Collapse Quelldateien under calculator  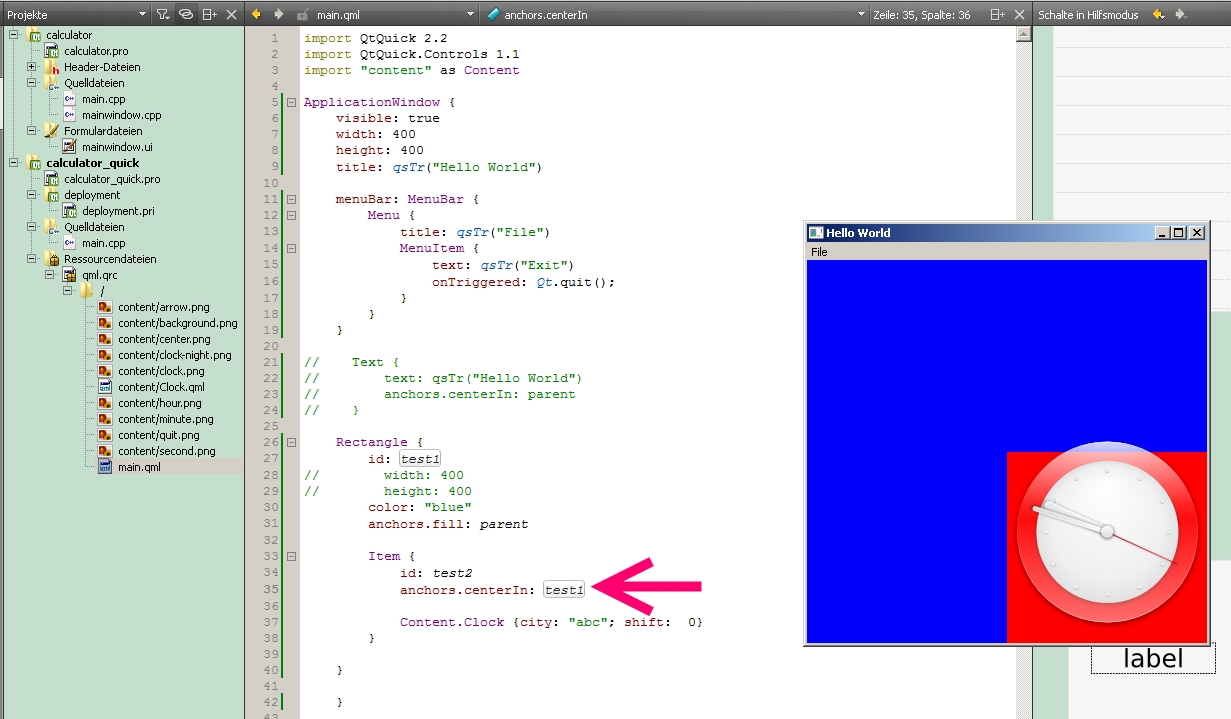[32, 83]
